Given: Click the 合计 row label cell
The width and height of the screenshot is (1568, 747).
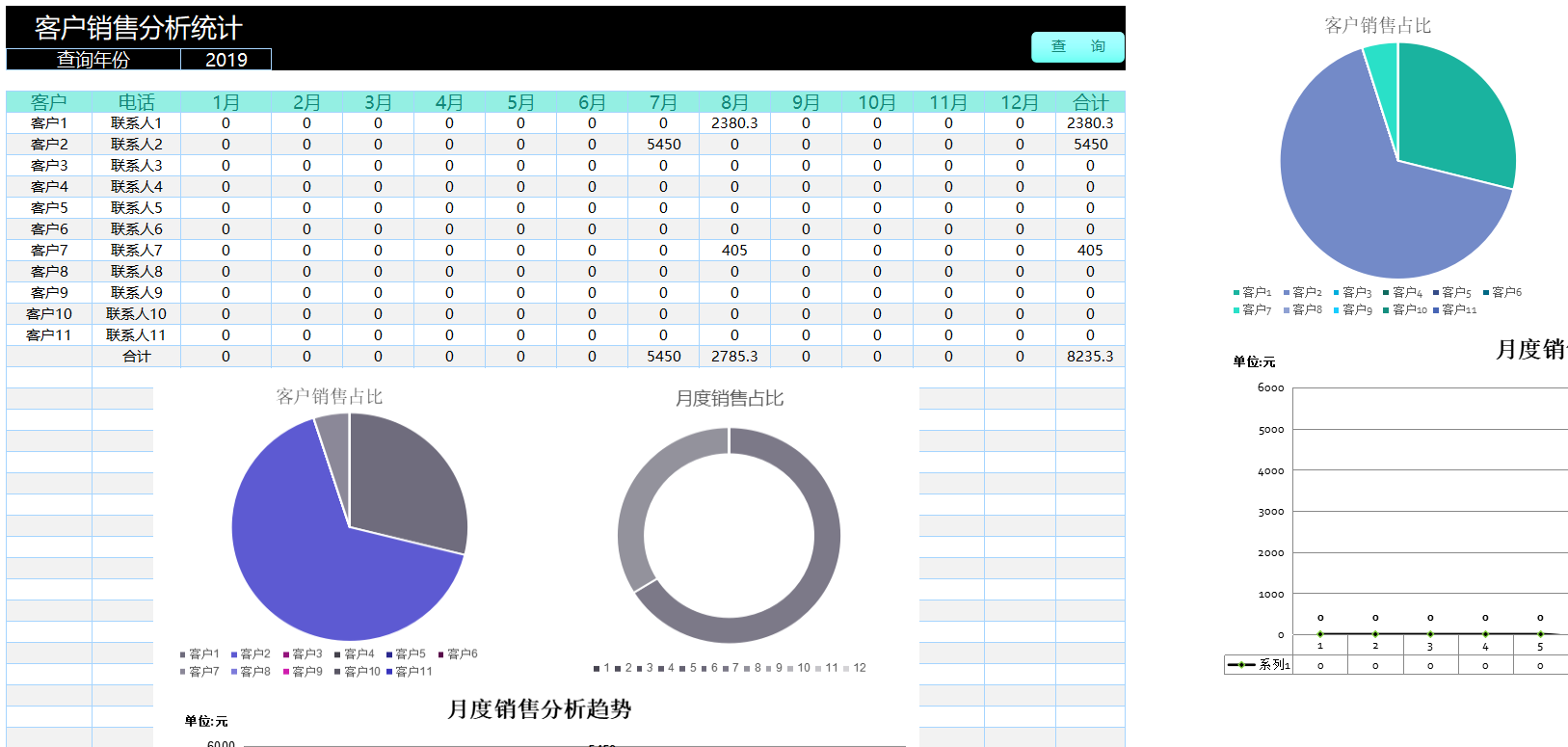Looking at the screenshot, I should coord(137,357).
